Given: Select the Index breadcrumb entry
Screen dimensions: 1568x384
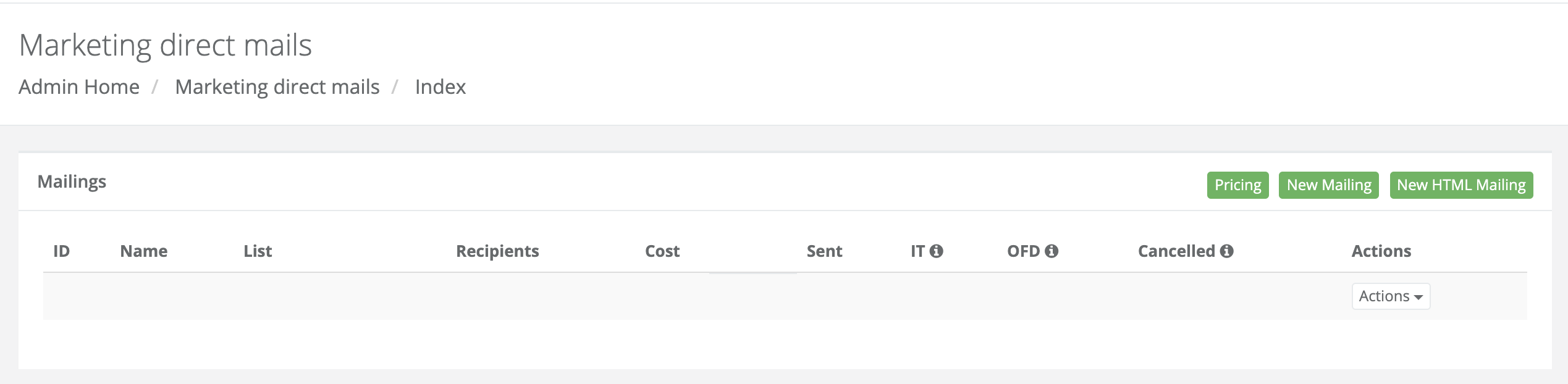Looking at the screenshot, I should tap(440, 87).
